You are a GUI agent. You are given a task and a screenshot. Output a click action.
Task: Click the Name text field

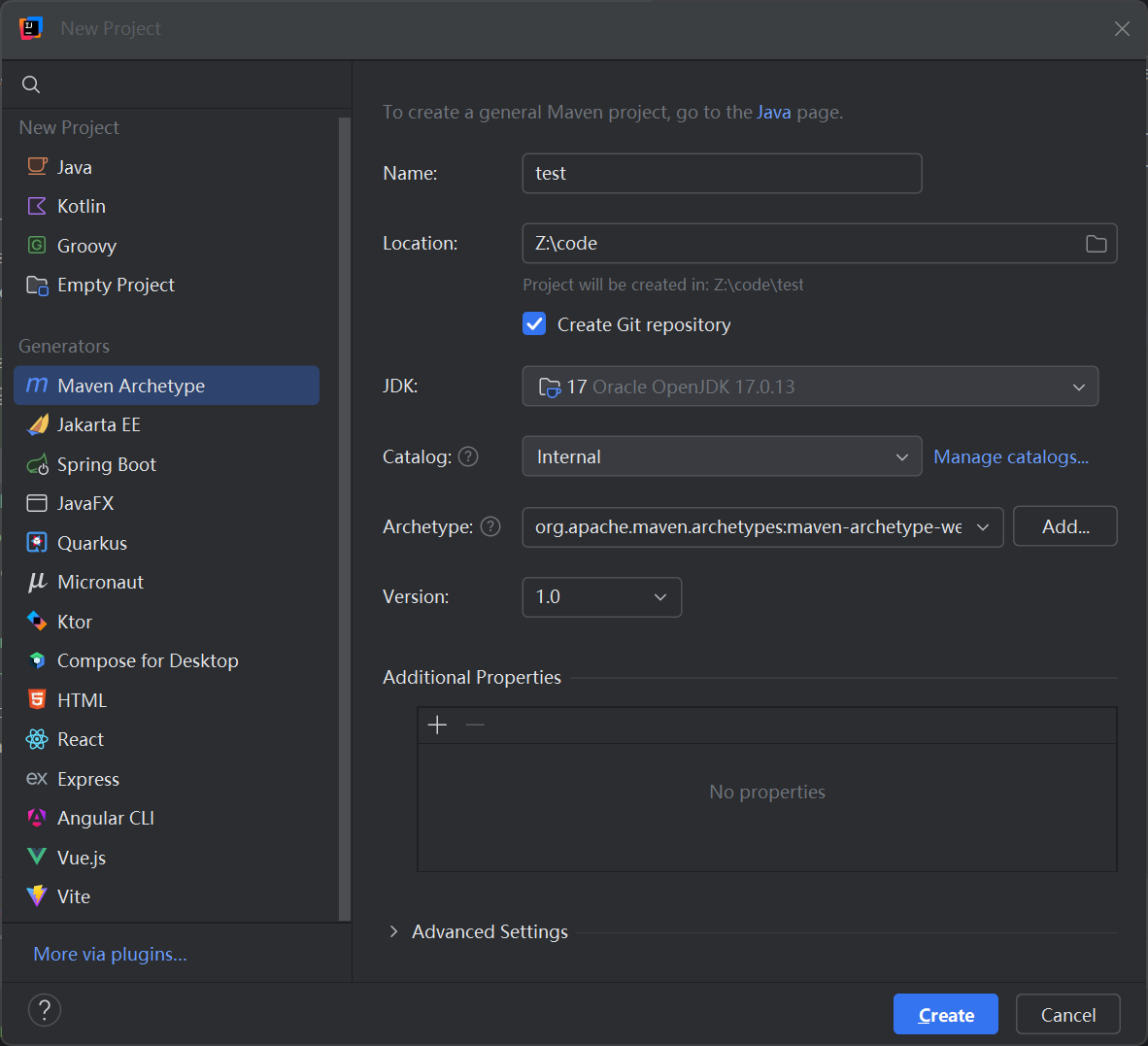722,174
